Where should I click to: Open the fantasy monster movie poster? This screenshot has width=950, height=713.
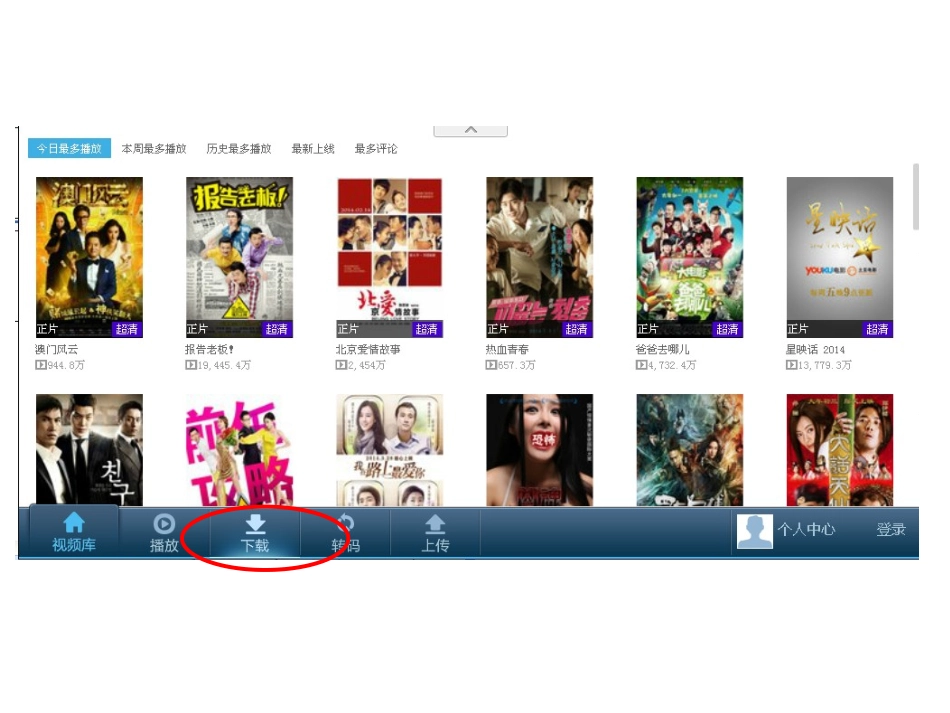(x=689, y=450)
